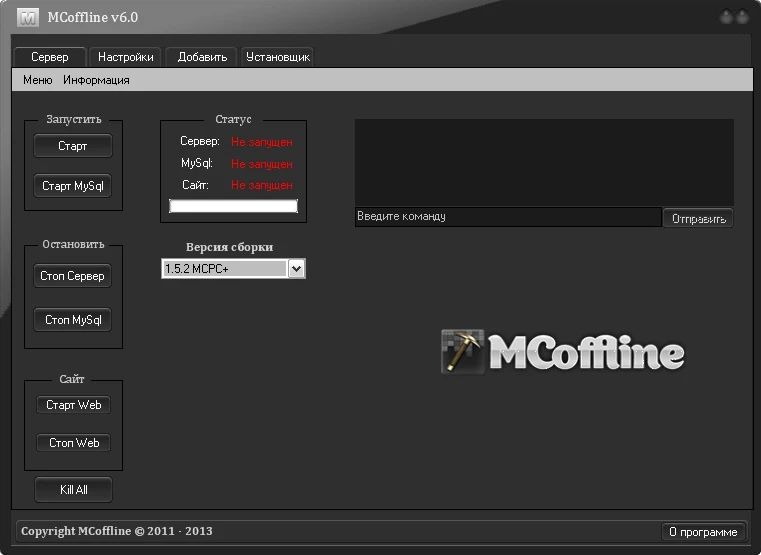The width and height of the screenshot is (761, 555).
Task: Open the Меню menu
Action: click(37, 80)
